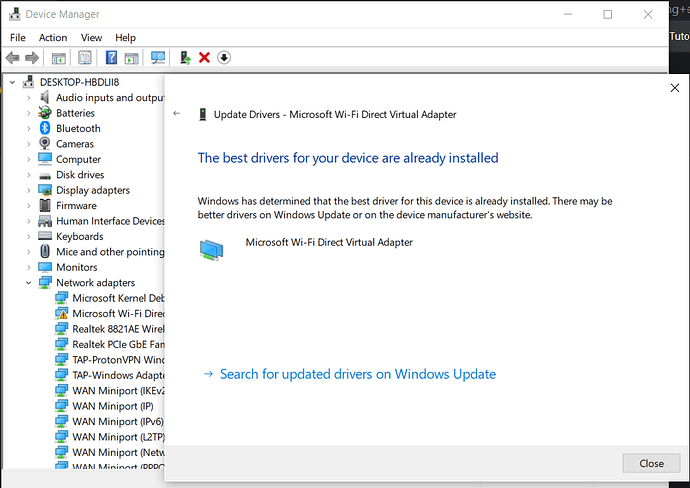Select WAN Miniport (IP) entry

point(113,406)
